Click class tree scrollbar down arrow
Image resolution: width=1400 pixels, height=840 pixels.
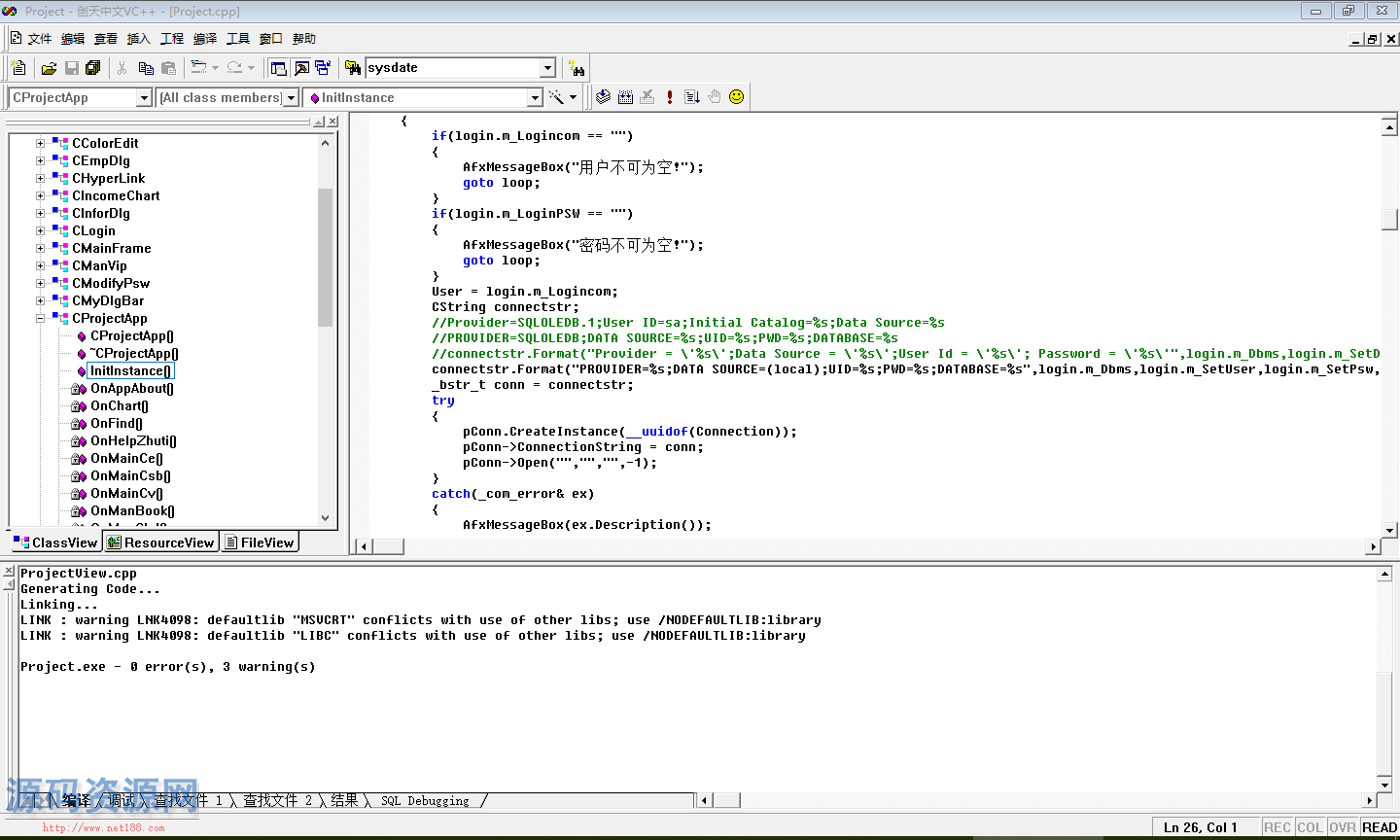tap(325, 518)
